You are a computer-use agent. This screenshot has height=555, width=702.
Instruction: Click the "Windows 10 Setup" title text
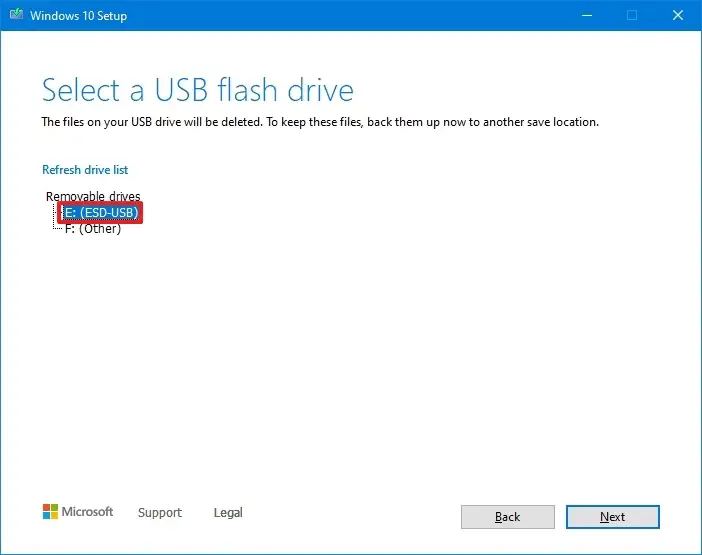pyautogui.click(x=79, y=16)
